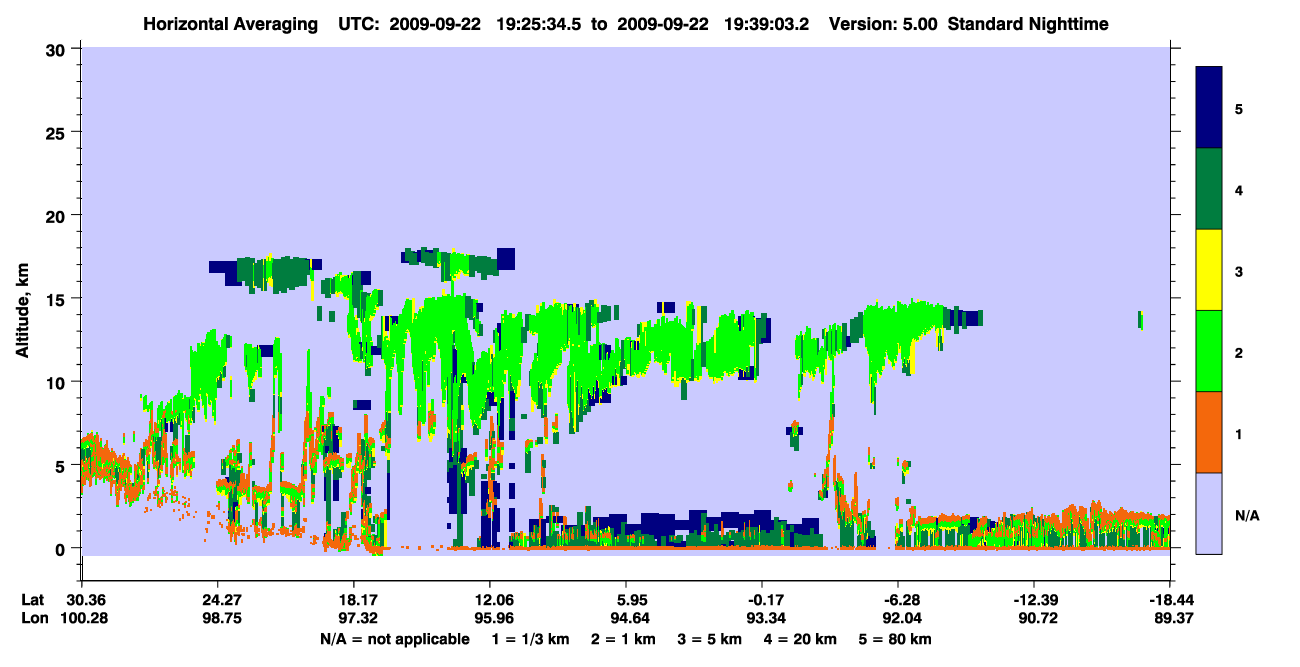Click the colorbar label 'N/A'
1300x667 pixels.
click(x=1247, y=516)
